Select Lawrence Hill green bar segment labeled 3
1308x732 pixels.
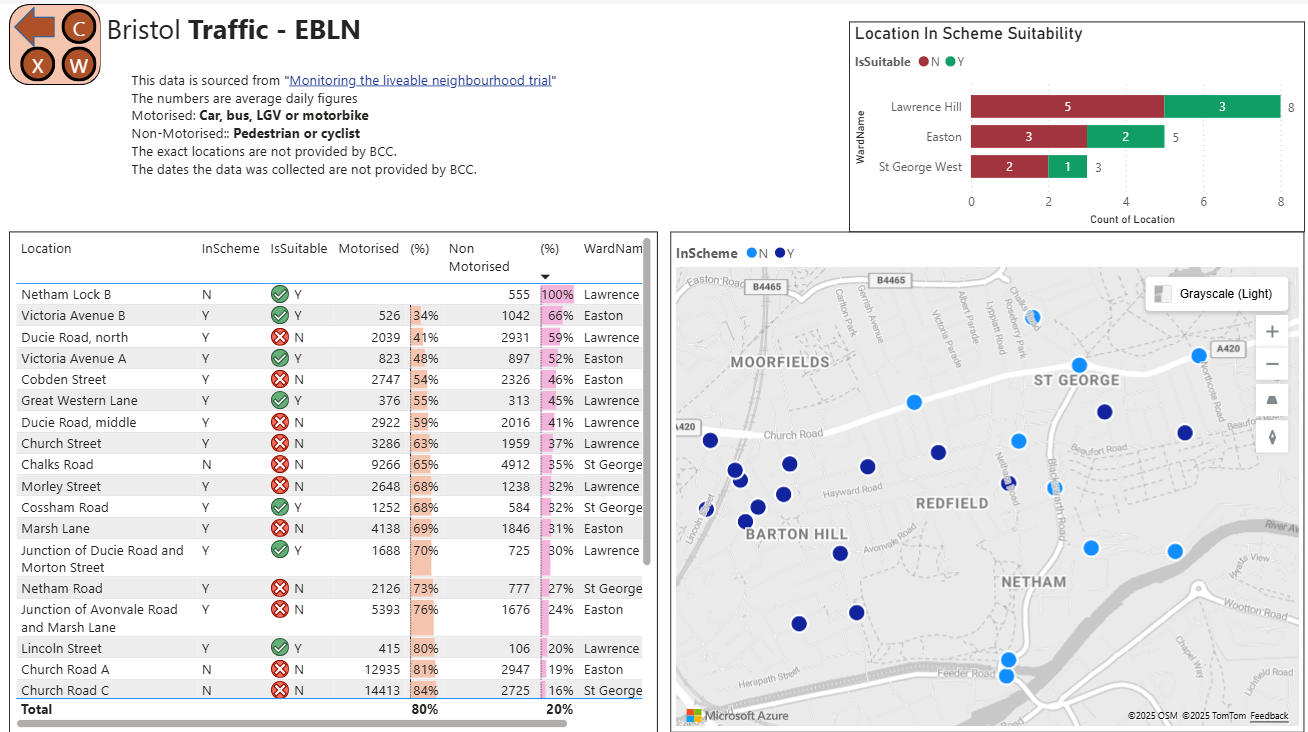pos(1222,107)
